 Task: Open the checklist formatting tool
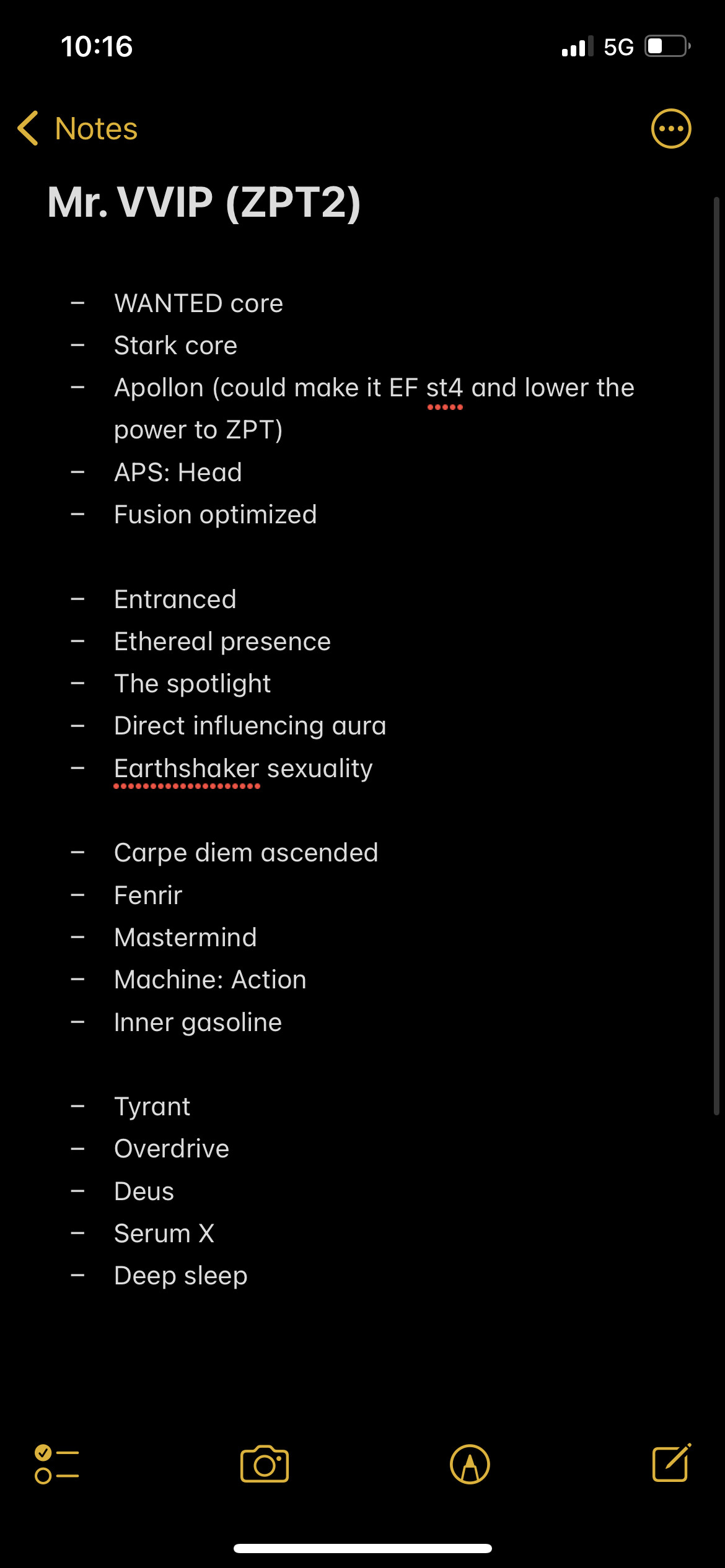click(x=57, y=1464)
